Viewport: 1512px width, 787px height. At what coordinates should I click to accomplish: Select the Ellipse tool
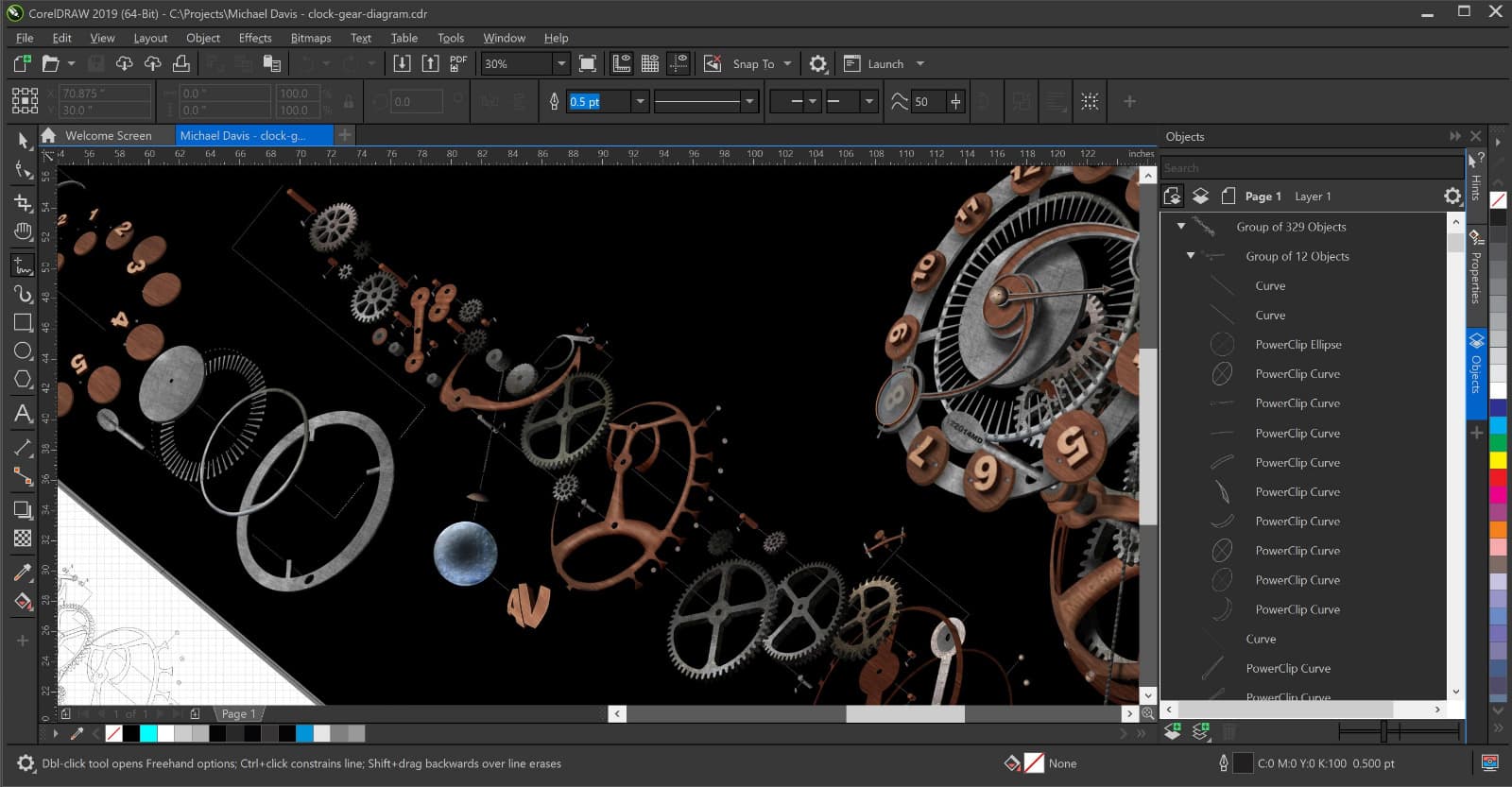pyautogui.click(x=23, y=351)
